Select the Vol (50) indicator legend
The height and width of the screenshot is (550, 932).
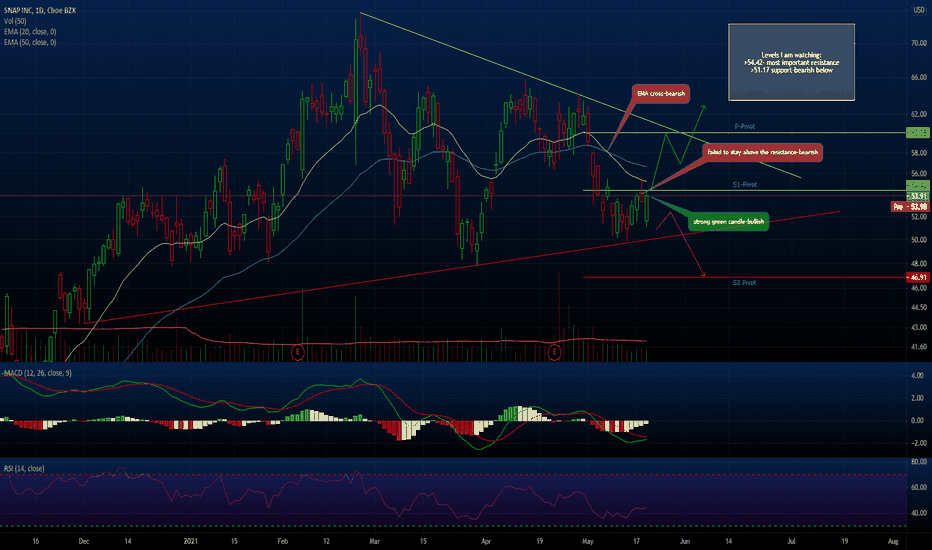click(x=15, y=21)
